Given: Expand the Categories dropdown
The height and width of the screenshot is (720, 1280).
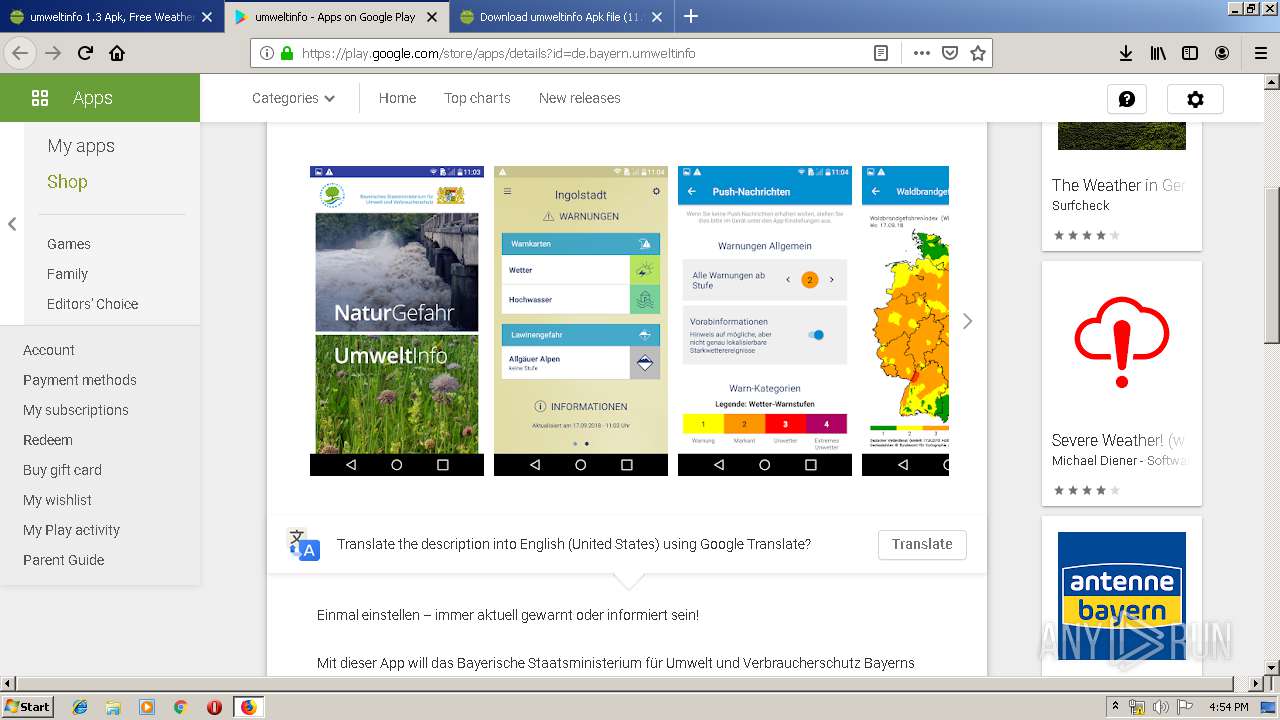Looking at the screenshot, I should coord(293,98).
